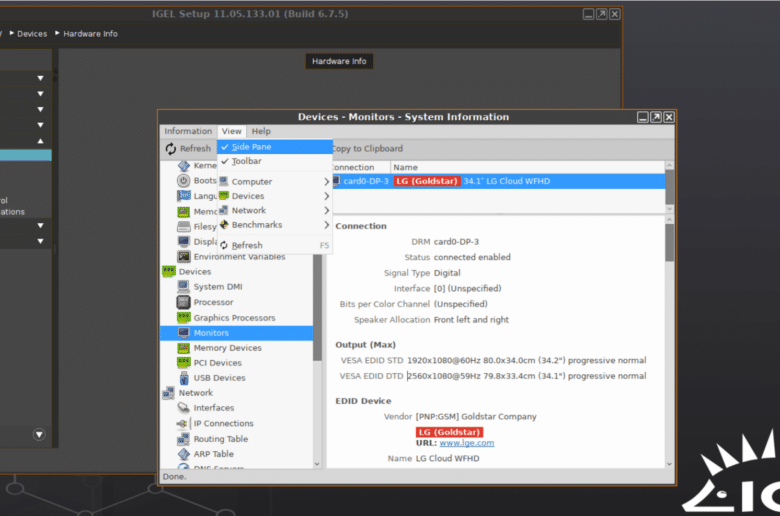Click the highlighted blue item in IGEL Setup sidebar
The image size is (780, 516).
tap(26, 156)
